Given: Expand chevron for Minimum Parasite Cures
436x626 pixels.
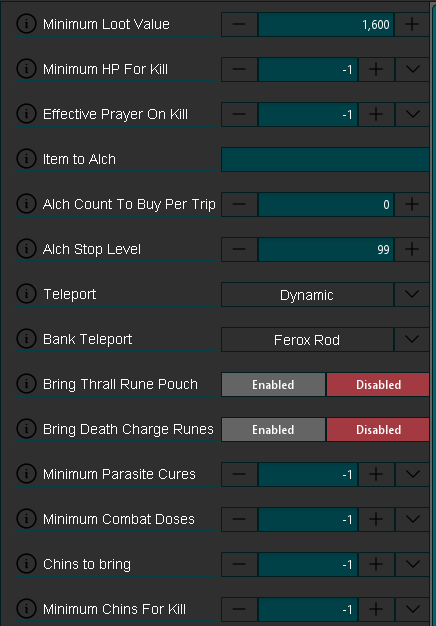Looking at the screenshot, I should [412, 474].
